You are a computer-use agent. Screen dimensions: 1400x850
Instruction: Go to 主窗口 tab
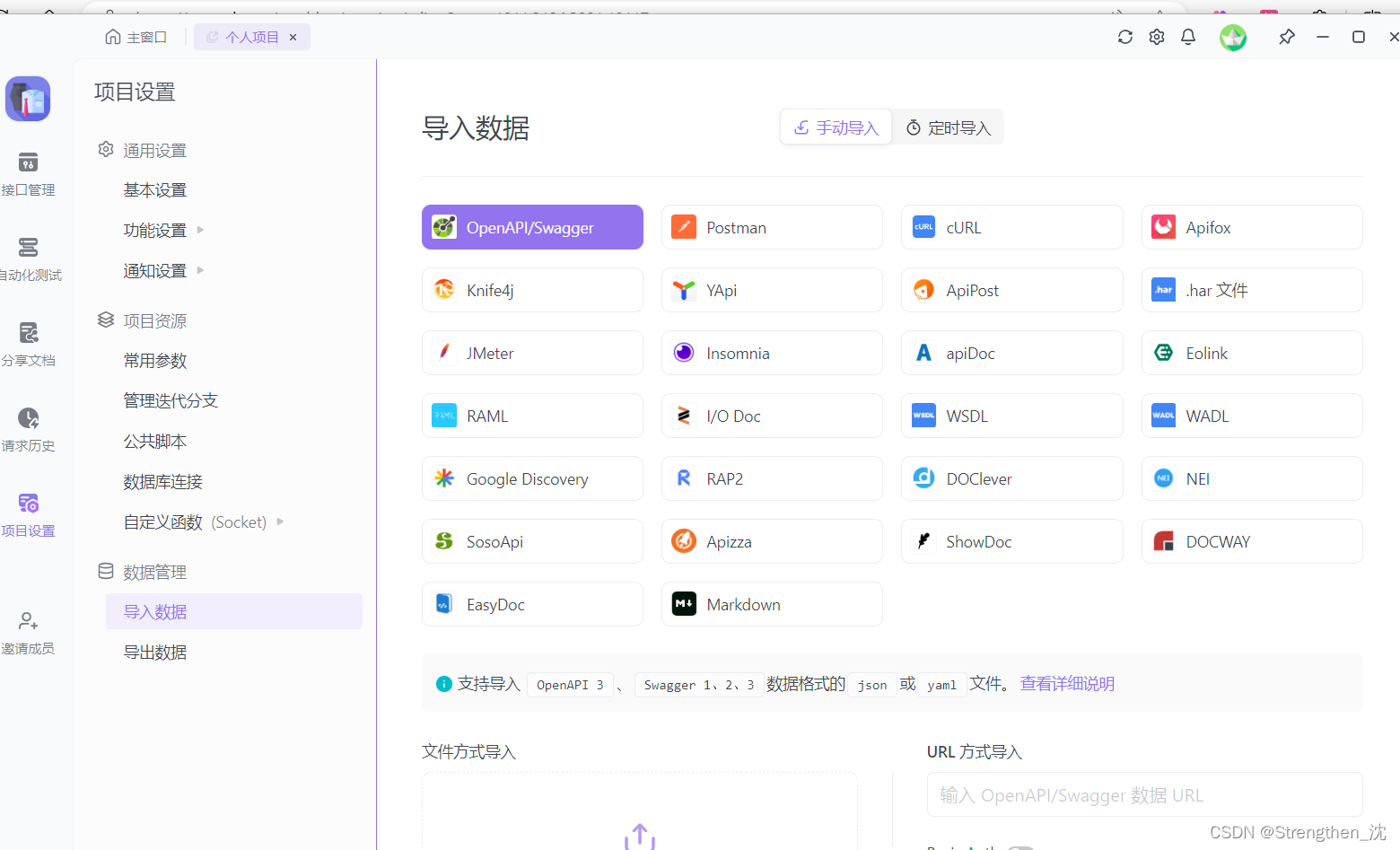coord(136,37)
